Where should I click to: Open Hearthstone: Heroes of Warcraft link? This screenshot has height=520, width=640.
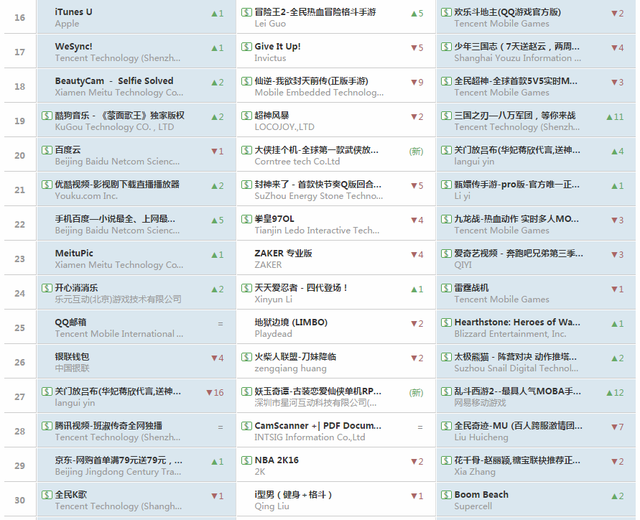517,322
